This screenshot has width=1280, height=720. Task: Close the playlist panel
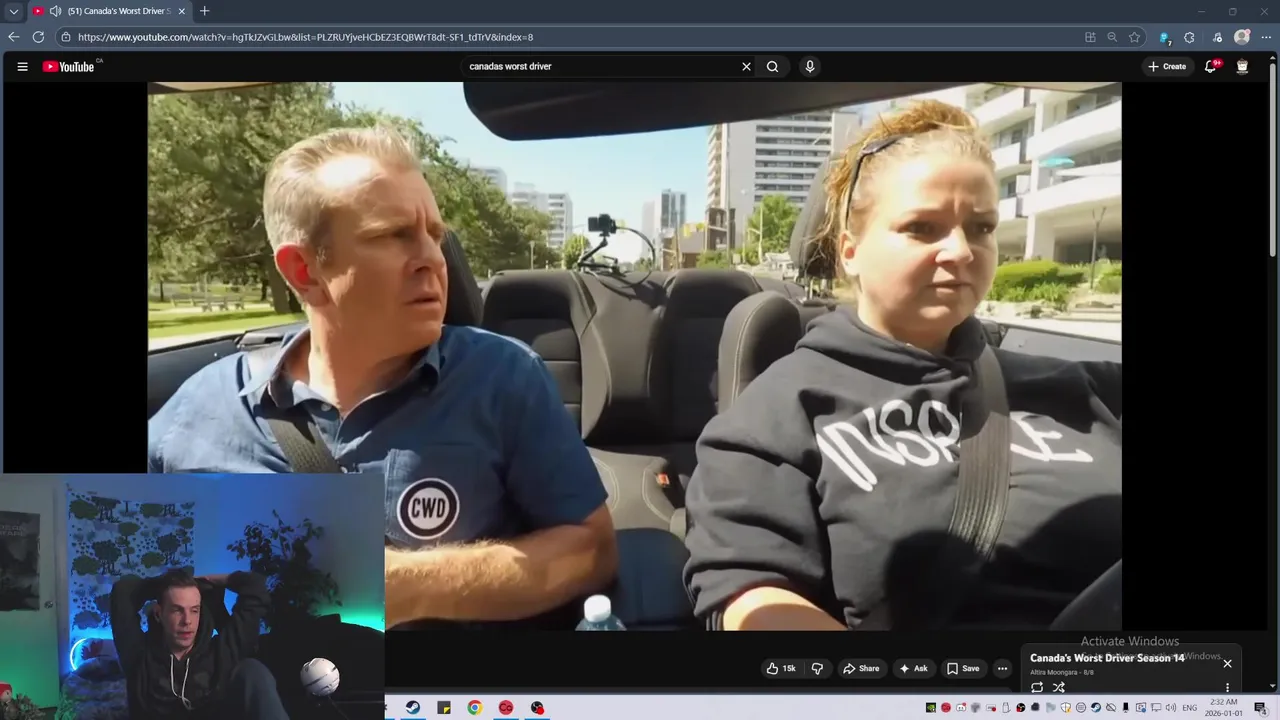(x=1227, y=663)
